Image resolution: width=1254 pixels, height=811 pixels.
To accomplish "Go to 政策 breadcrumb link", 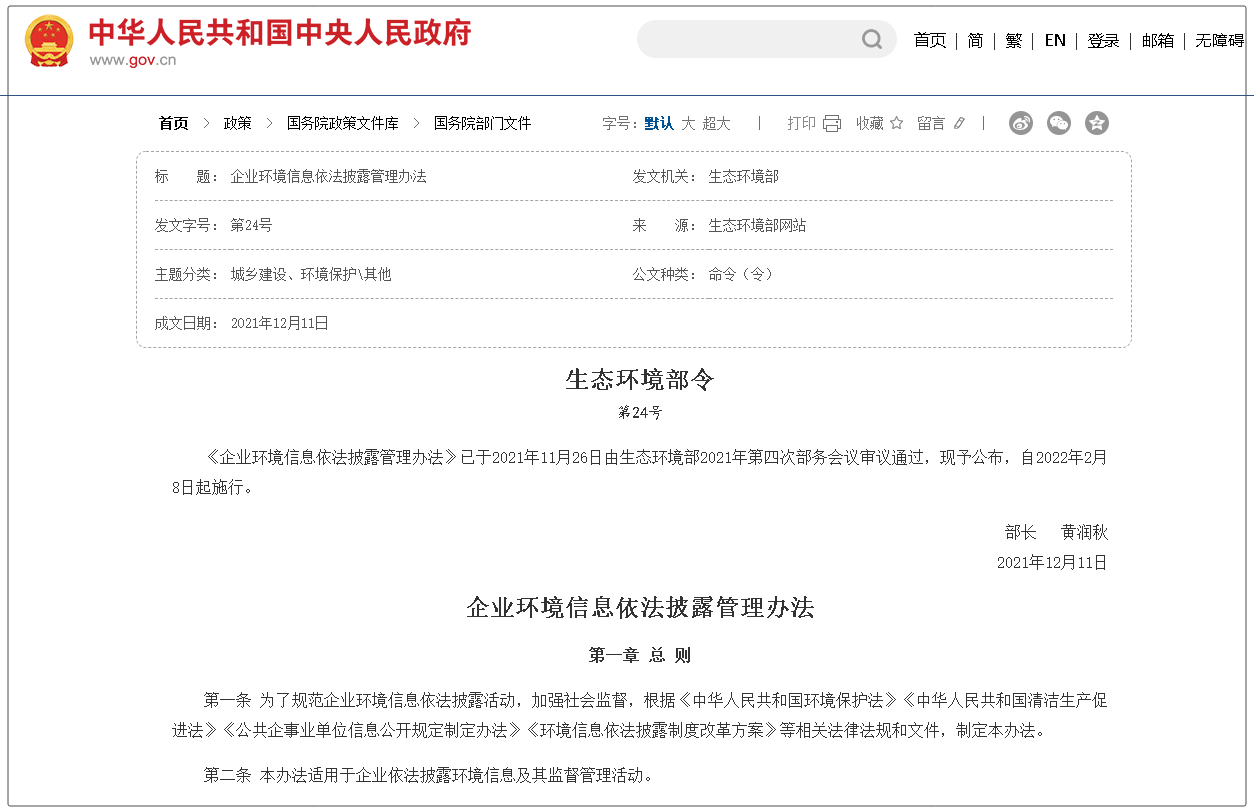I will pos(237,123).
